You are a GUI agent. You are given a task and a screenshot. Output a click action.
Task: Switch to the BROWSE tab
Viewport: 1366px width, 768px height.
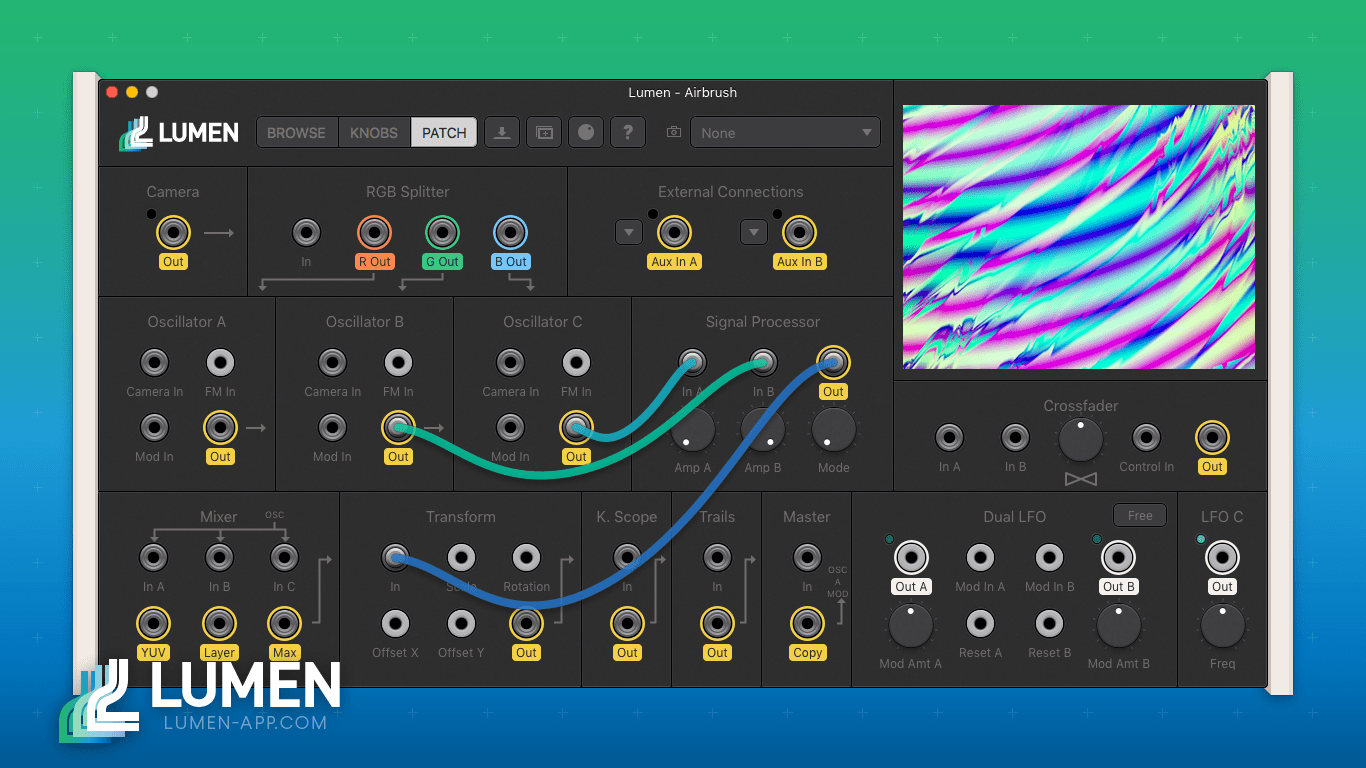[297, 131]
